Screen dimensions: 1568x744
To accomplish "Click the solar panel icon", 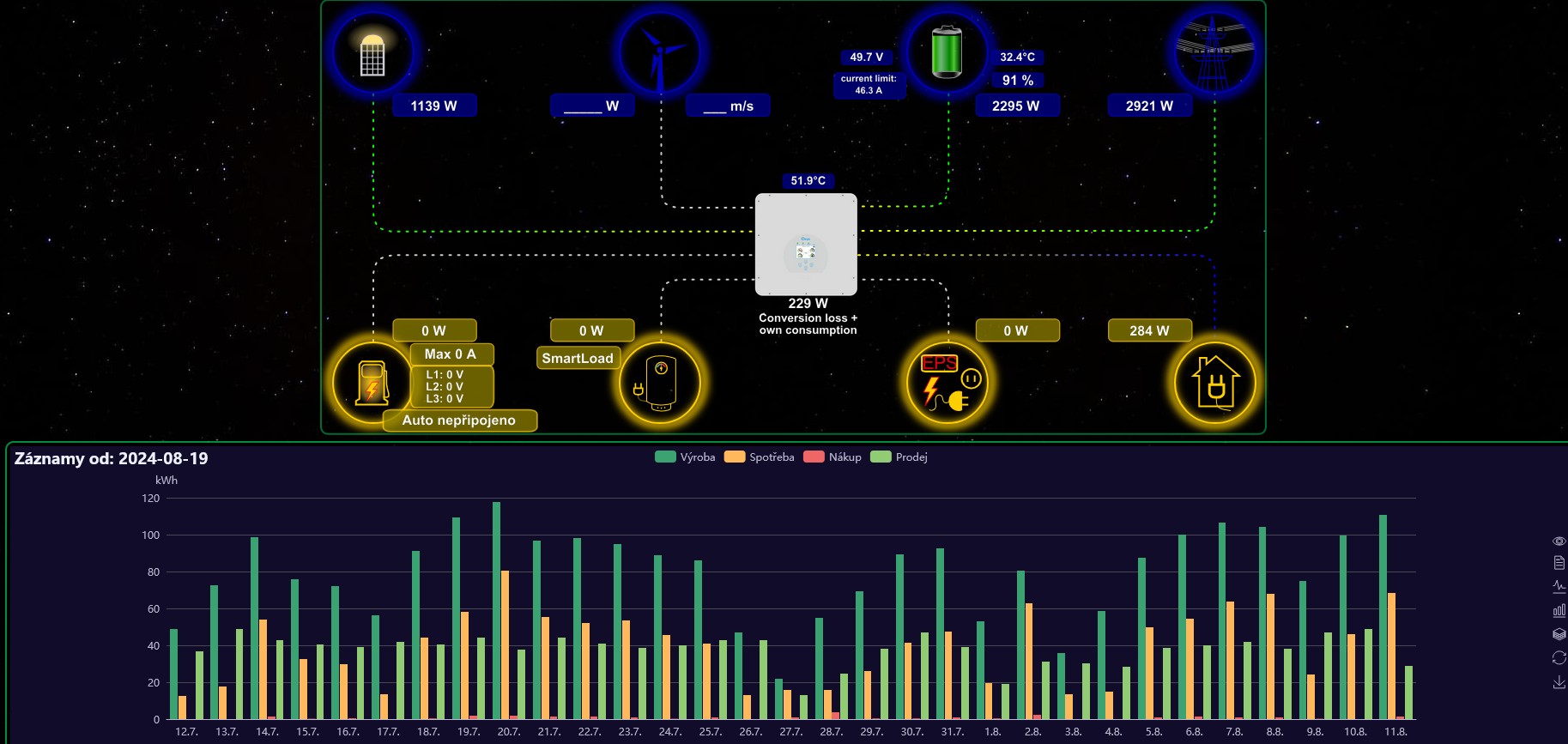I will click(372, 53).
